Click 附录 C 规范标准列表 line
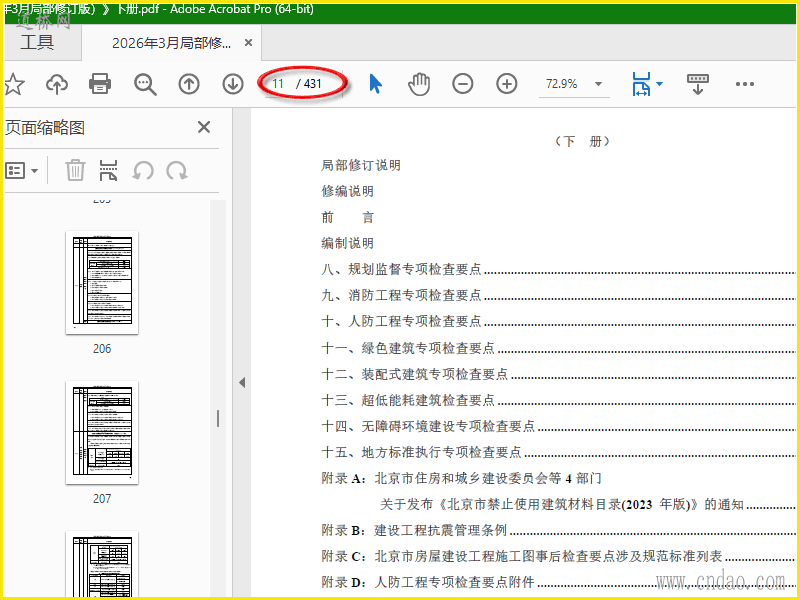Image resolution: width=800 pixels, height=600 pixels. [x=558, y=556]
